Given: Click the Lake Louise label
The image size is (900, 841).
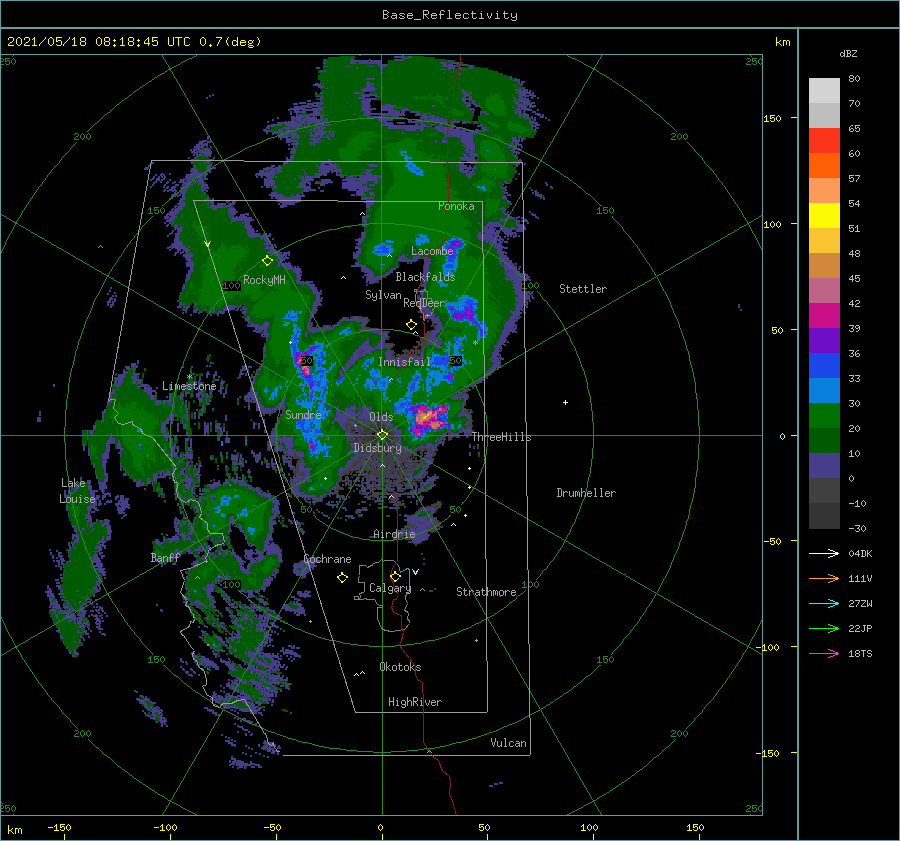Looking at the screenshot, I should pyautogui.click(x=77, y=491).
